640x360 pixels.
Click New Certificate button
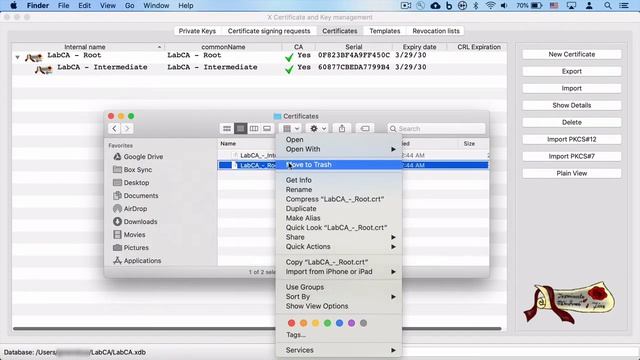571,54
